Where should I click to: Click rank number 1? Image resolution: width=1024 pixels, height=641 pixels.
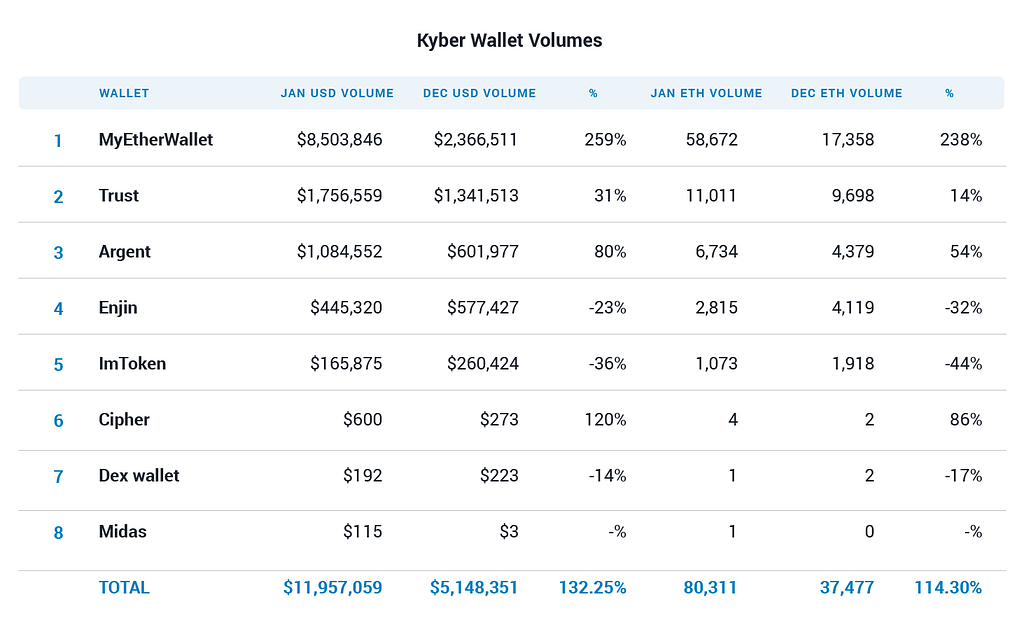point(58,141)
